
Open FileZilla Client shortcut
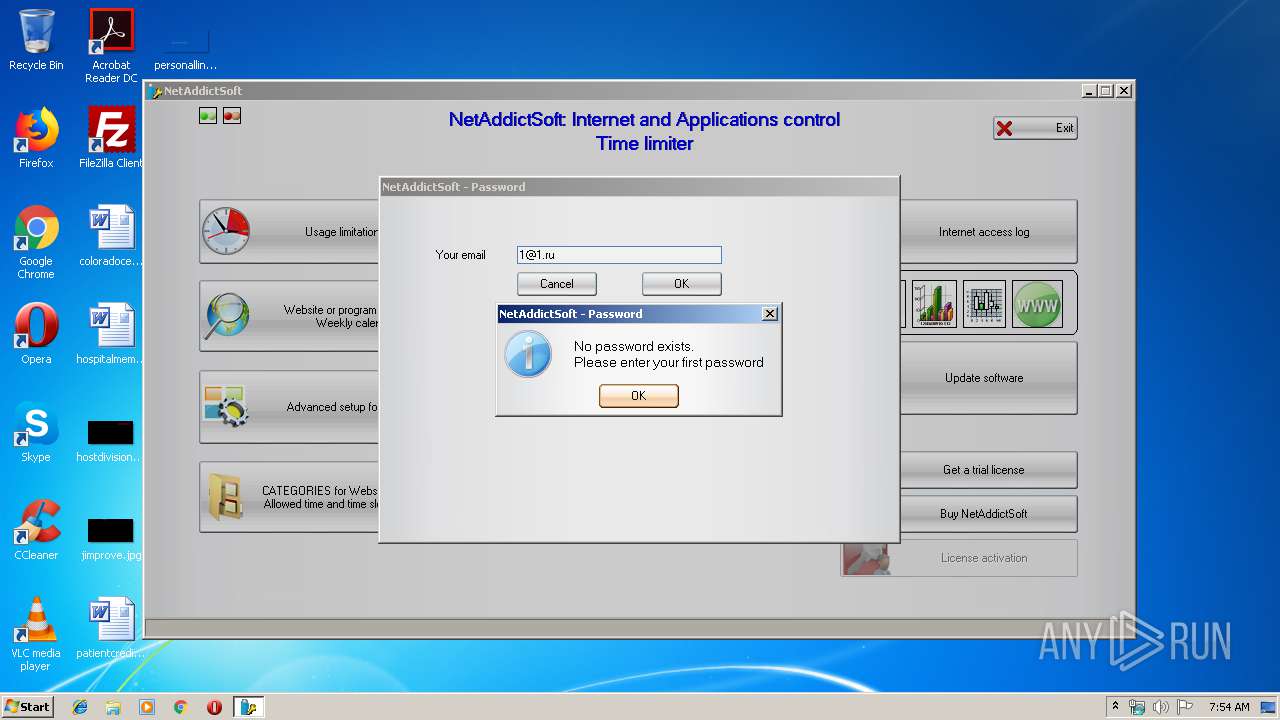(x=111, y=138)
